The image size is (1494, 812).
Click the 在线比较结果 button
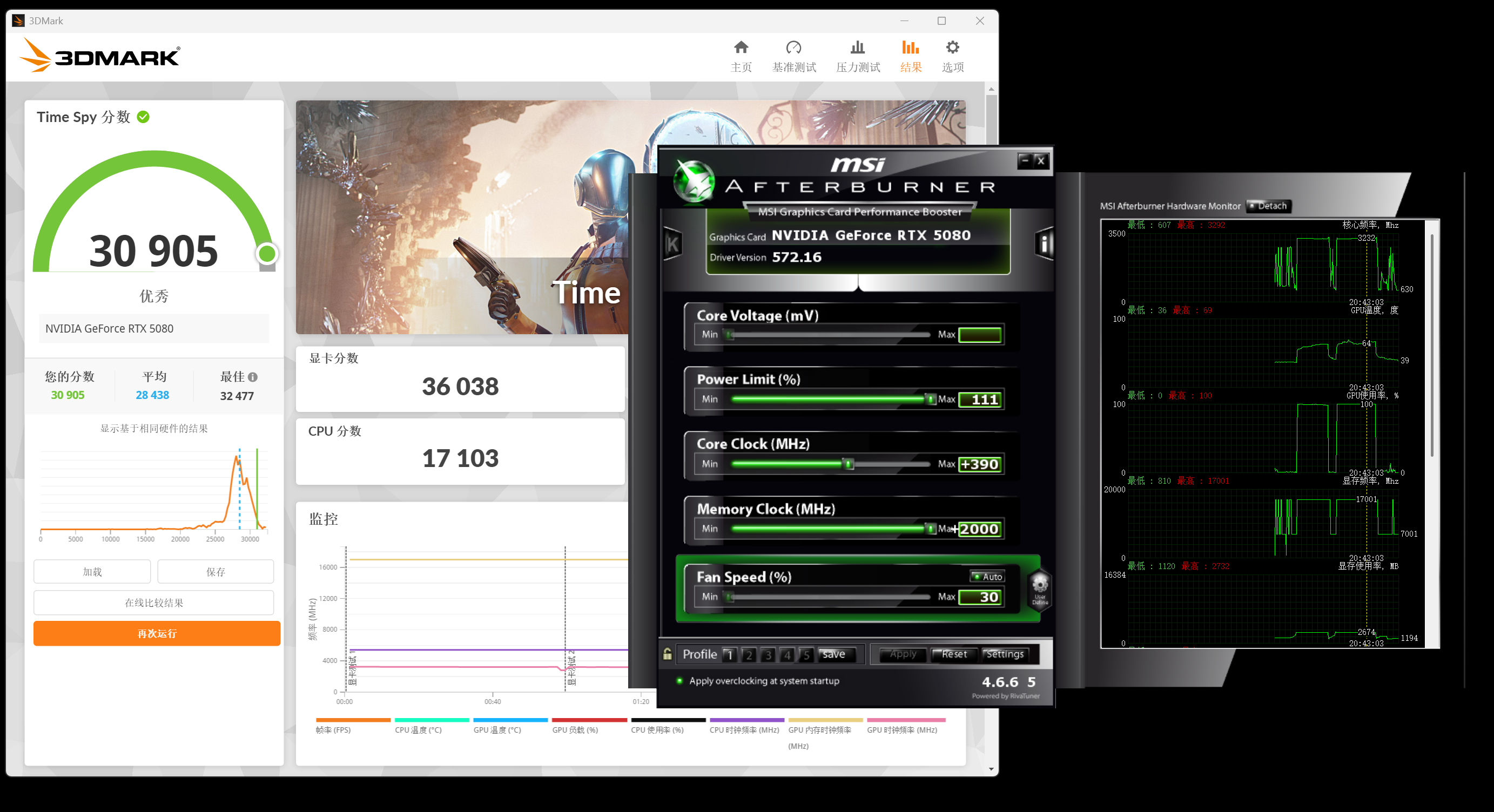point(154,602)
